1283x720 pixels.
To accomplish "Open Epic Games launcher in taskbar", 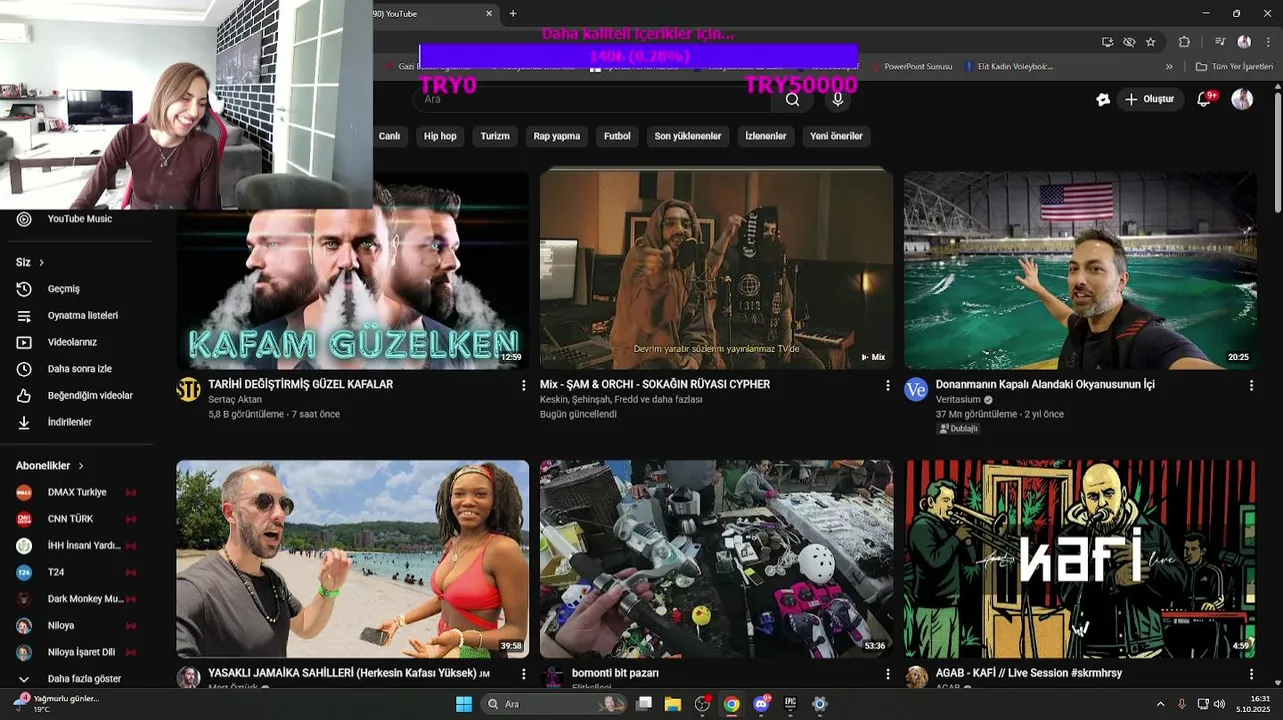I will coord(790,704).
